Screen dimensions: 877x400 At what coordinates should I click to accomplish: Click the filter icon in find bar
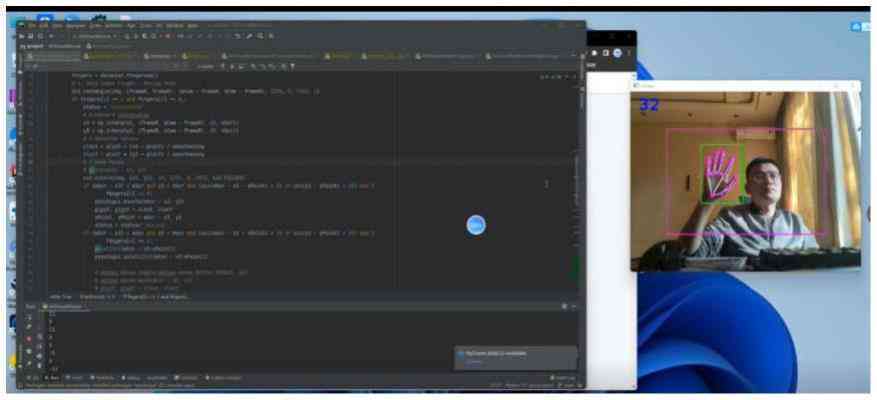[x=292, y=66]
